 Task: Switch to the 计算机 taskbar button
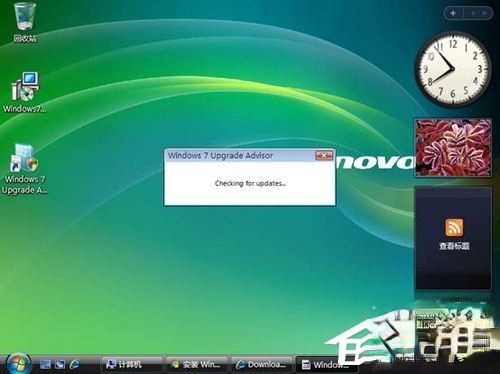[x=132, y=364]
